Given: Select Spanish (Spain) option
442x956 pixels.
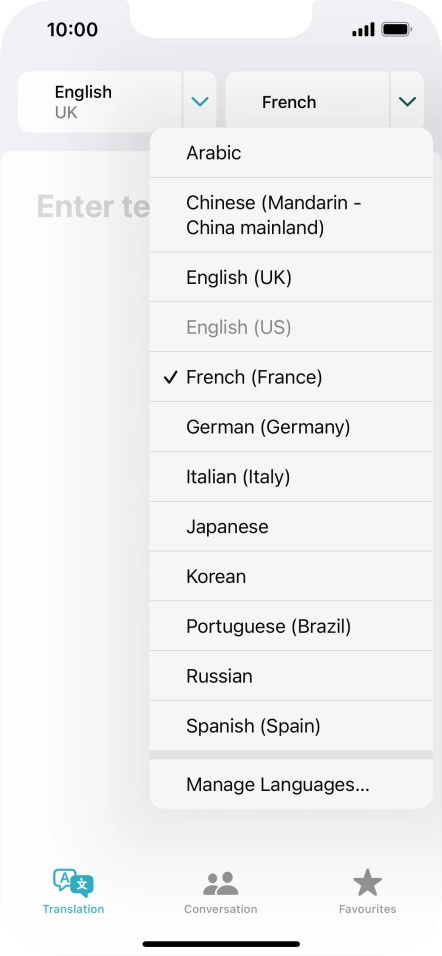Looking at the screenshot, I should click(x=291, y=726).
